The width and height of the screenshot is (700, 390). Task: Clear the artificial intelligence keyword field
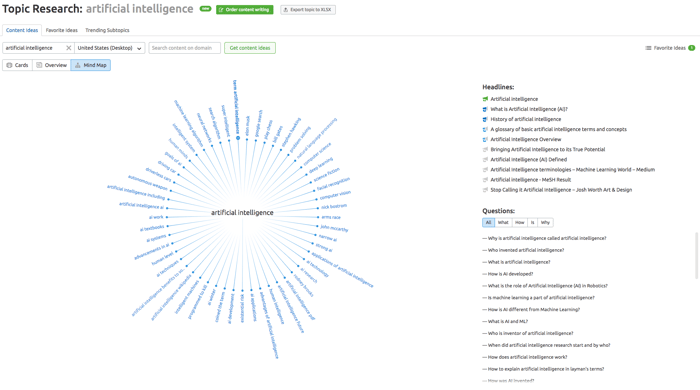coord(68,48)
